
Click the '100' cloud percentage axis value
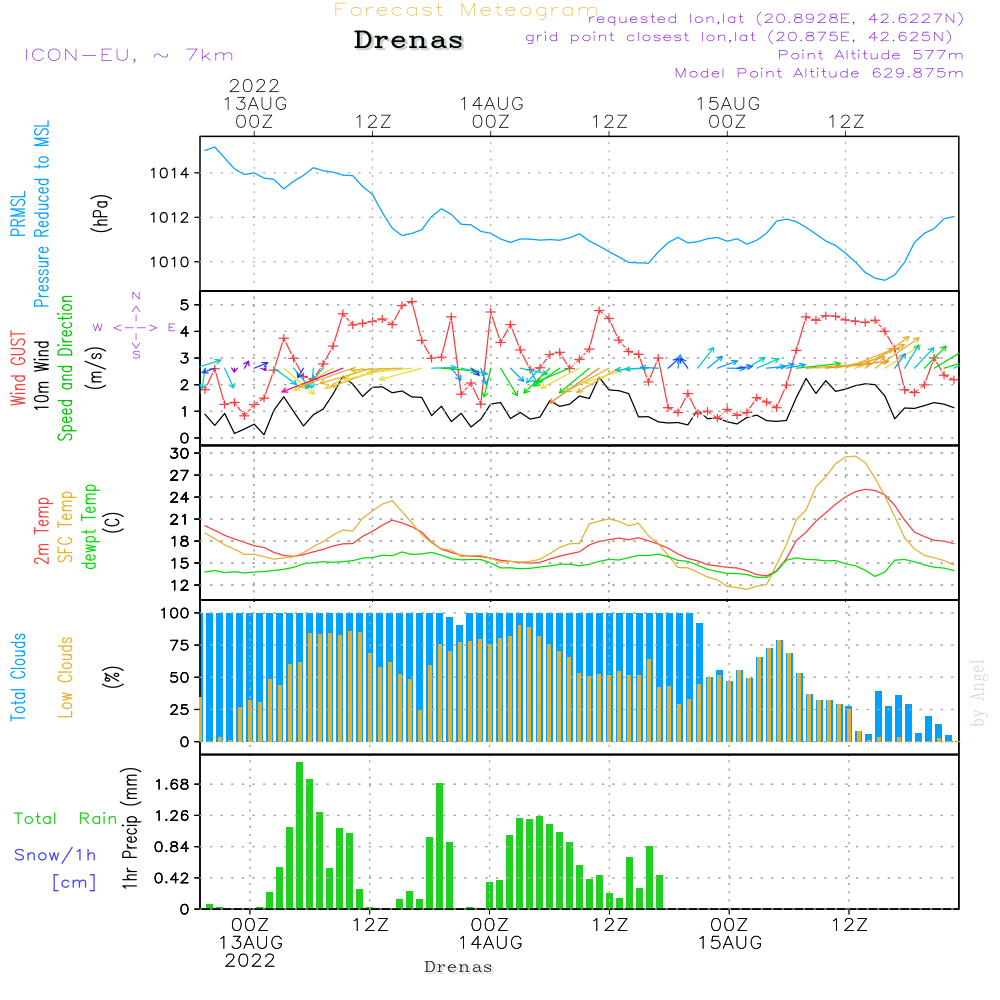tap(175, 613)
